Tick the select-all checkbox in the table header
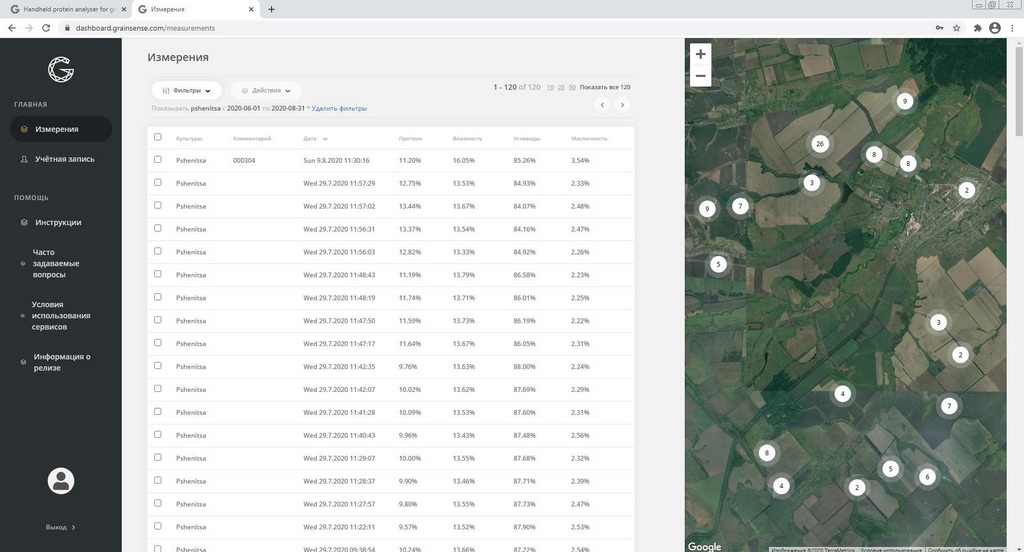The height and width of the screenshot is (552, 1024). click(157, 137)
